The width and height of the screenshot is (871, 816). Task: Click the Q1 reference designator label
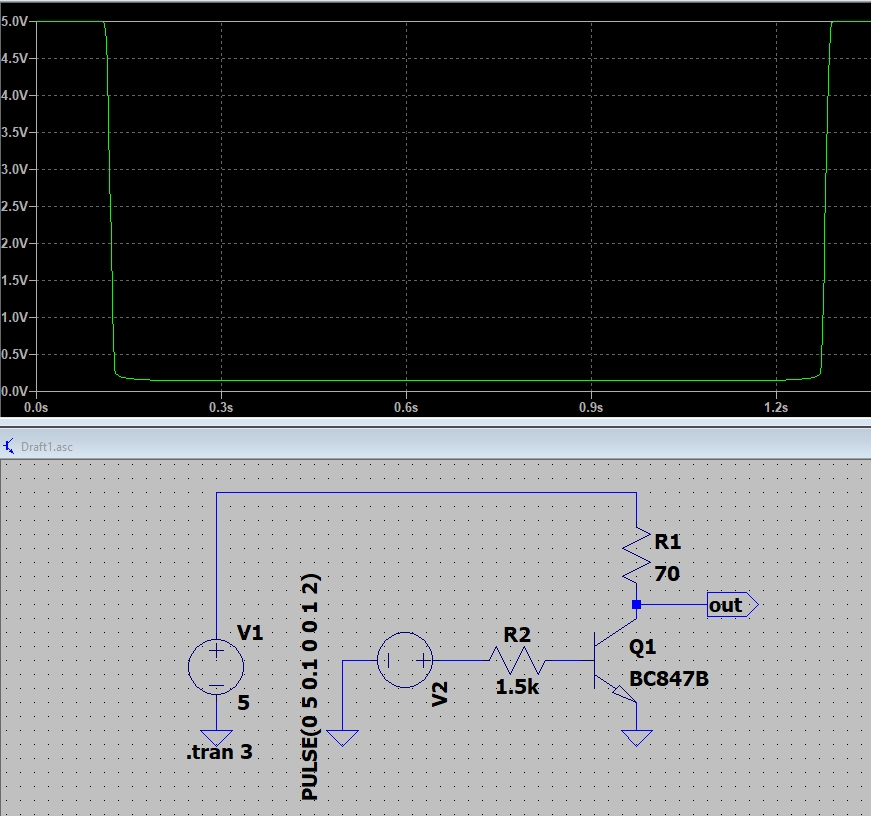tap(643, 647)
